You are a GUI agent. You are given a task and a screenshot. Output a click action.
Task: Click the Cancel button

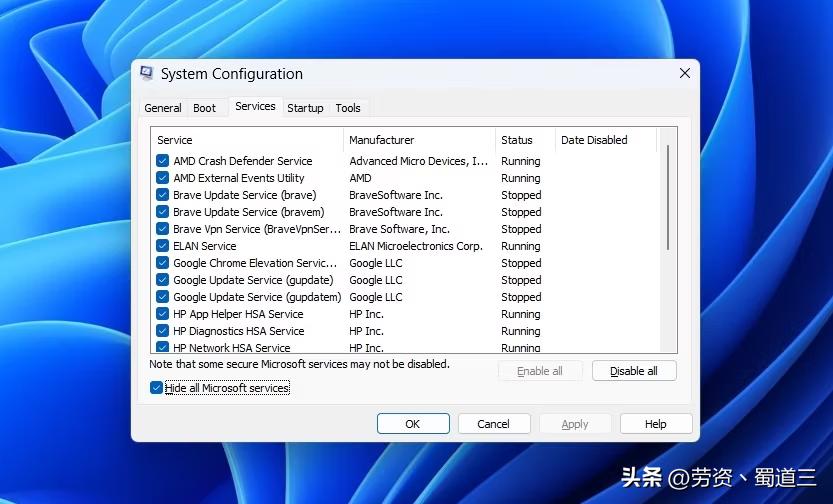[494, 424]
